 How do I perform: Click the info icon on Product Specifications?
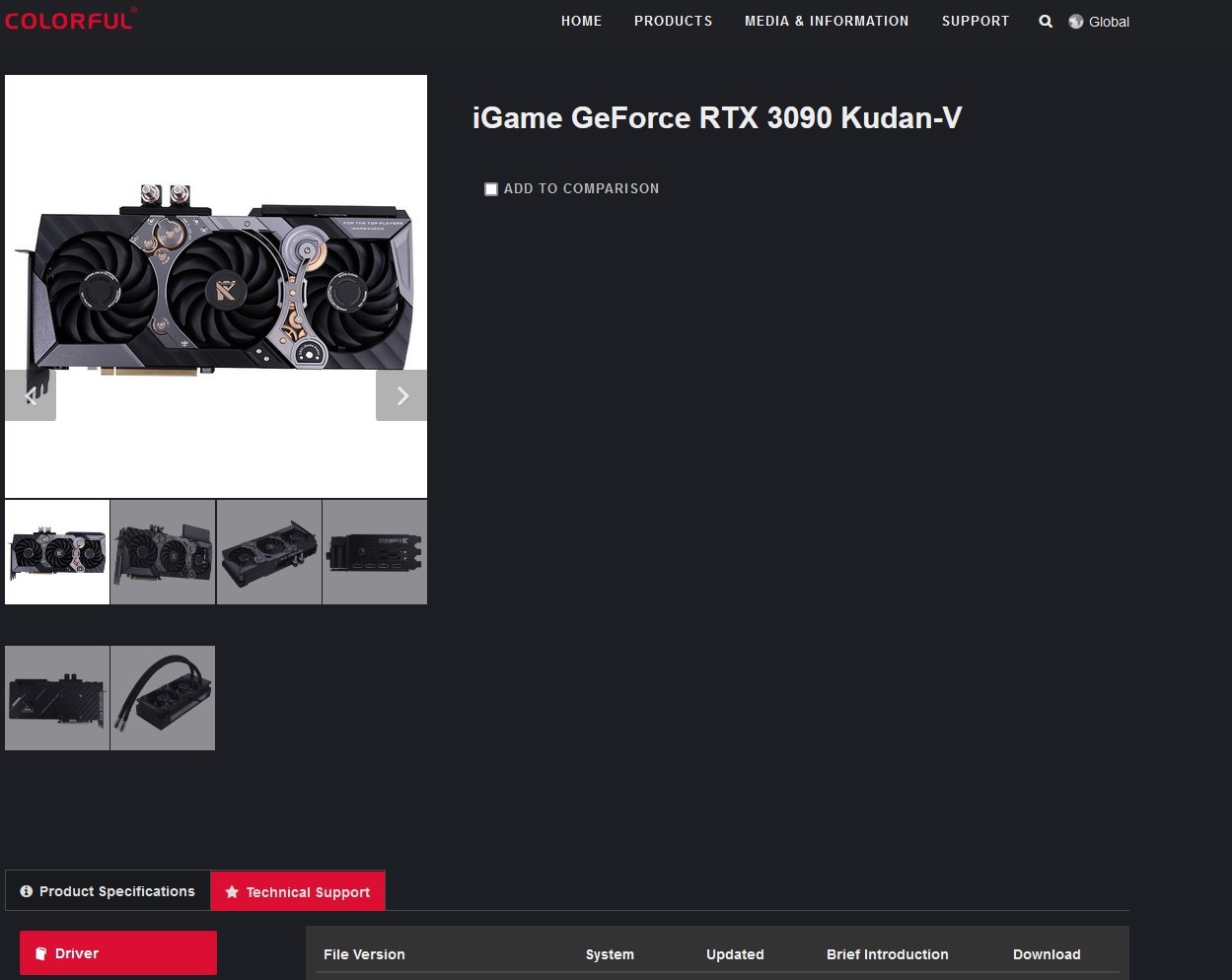click(x=27, y=891)
